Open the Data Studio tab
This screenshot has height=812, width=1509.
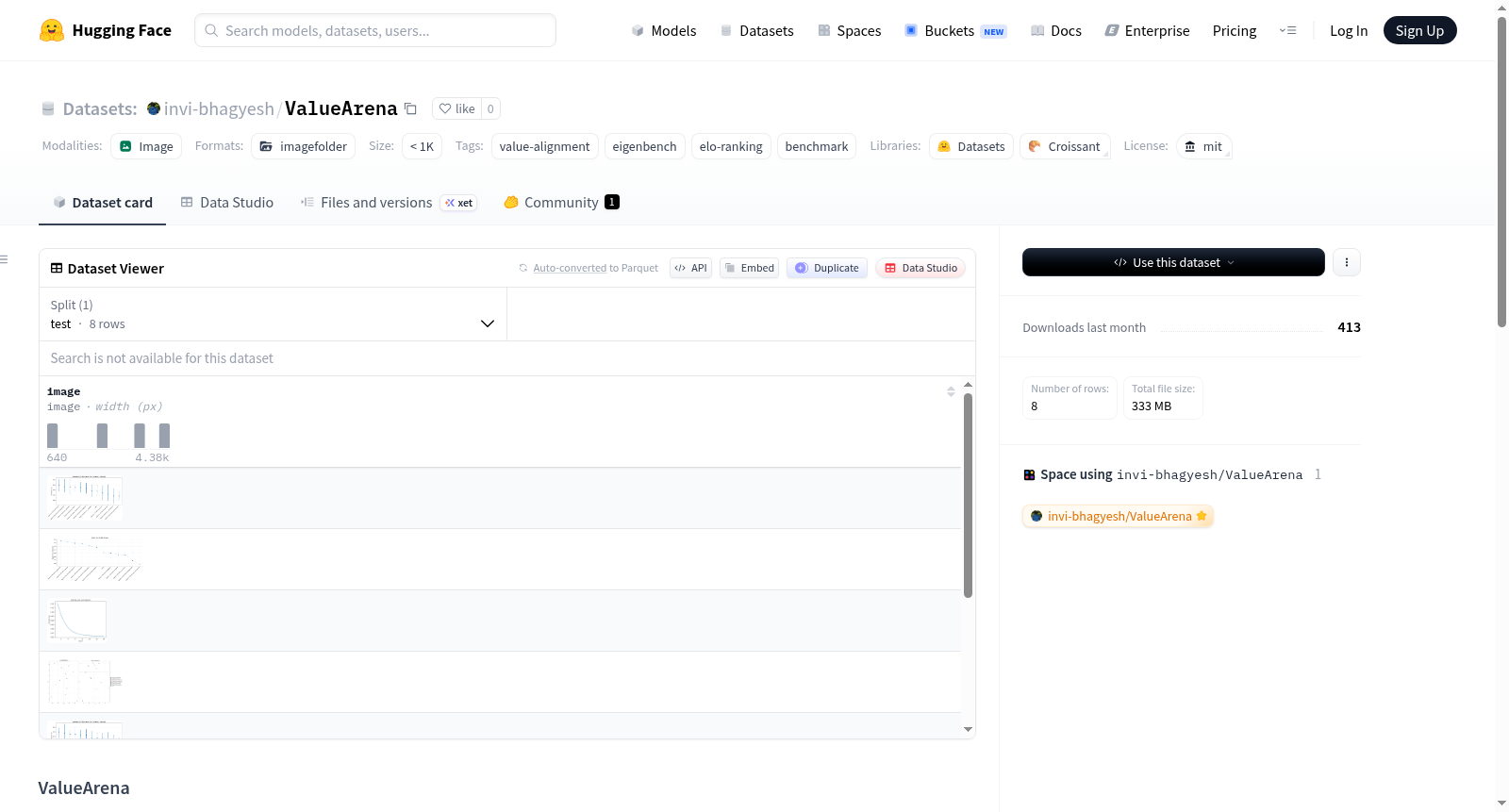pos(227,203)
